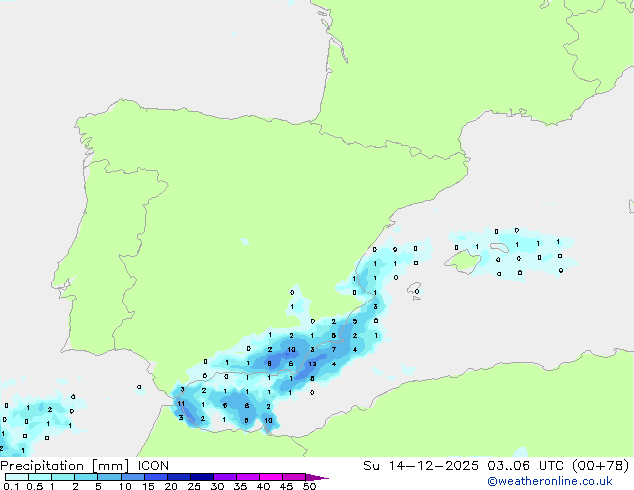Click the above-50 arrow at the legend end
634x490 pixels.
317,477
